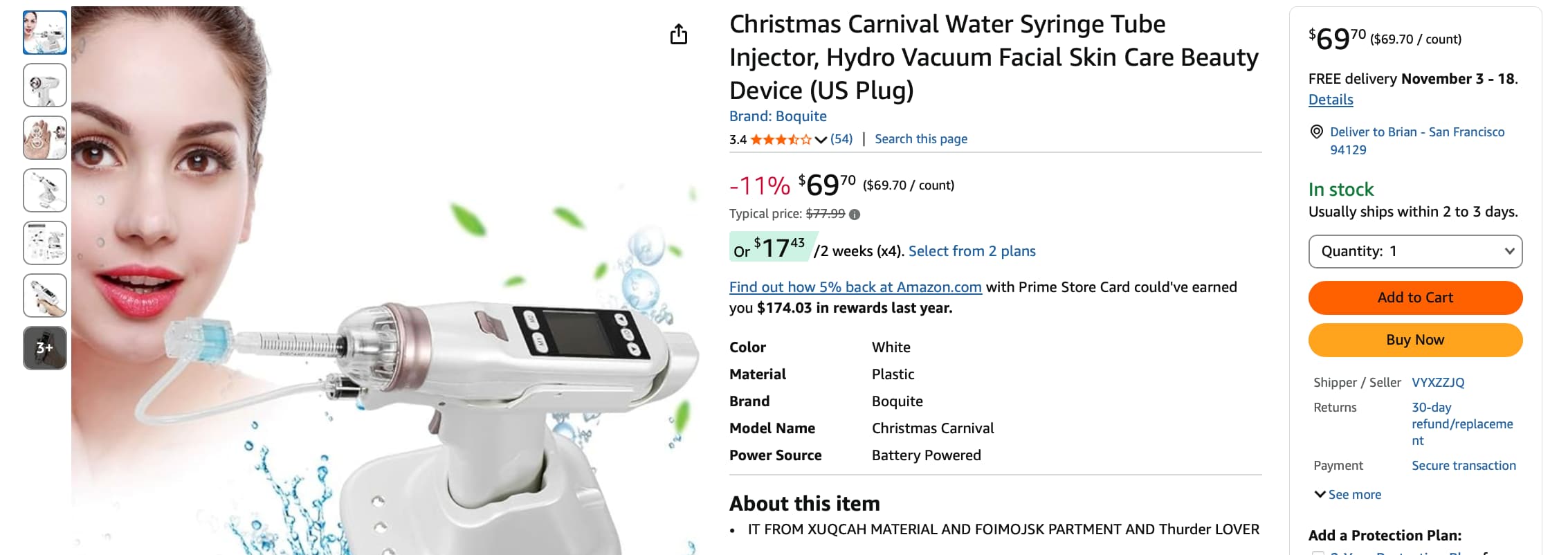1568x555 pixels.
Task: Open the 3+ more images thumbnail
Action: [45, 347]
